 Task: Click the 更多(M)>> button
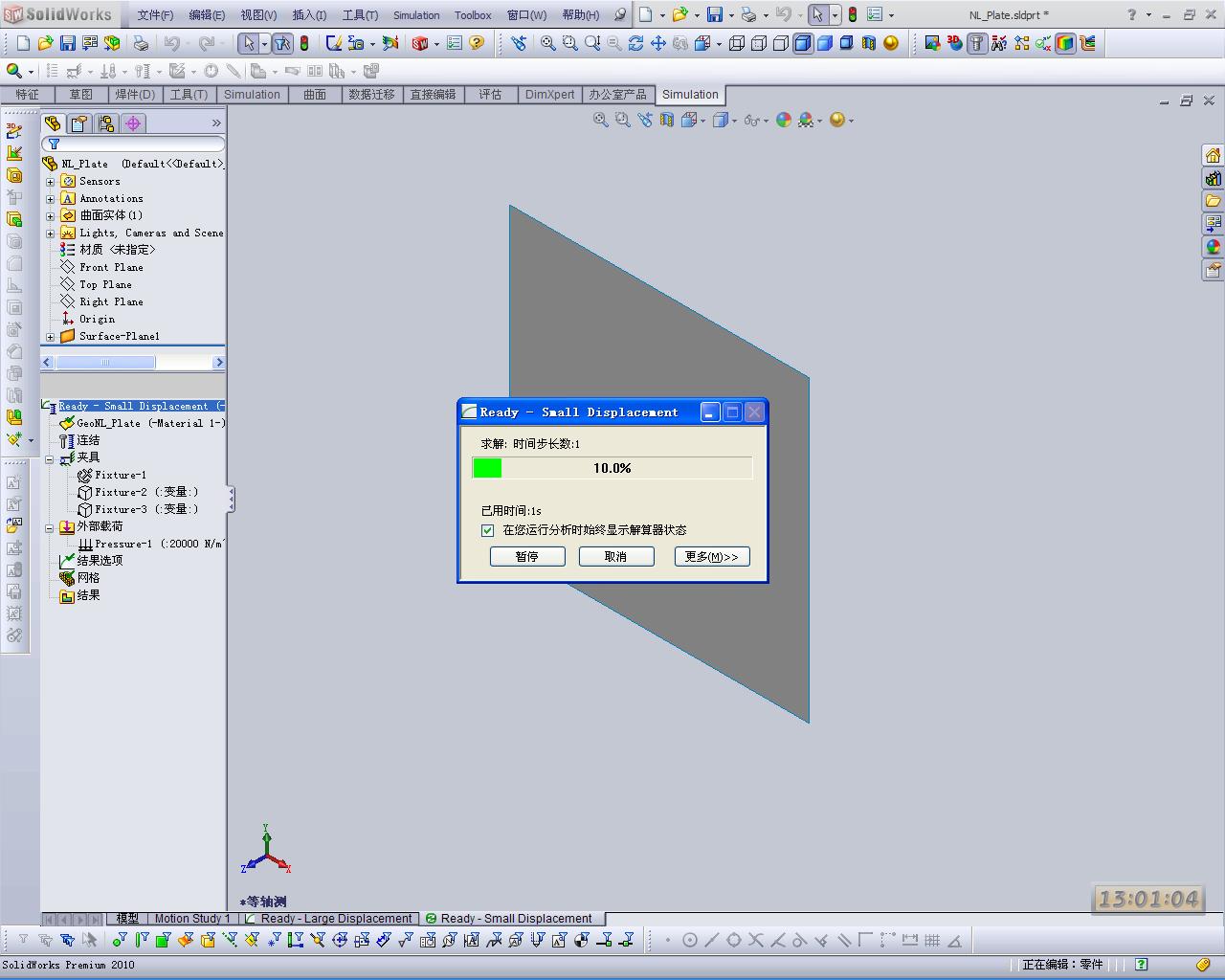pos(712,557)
